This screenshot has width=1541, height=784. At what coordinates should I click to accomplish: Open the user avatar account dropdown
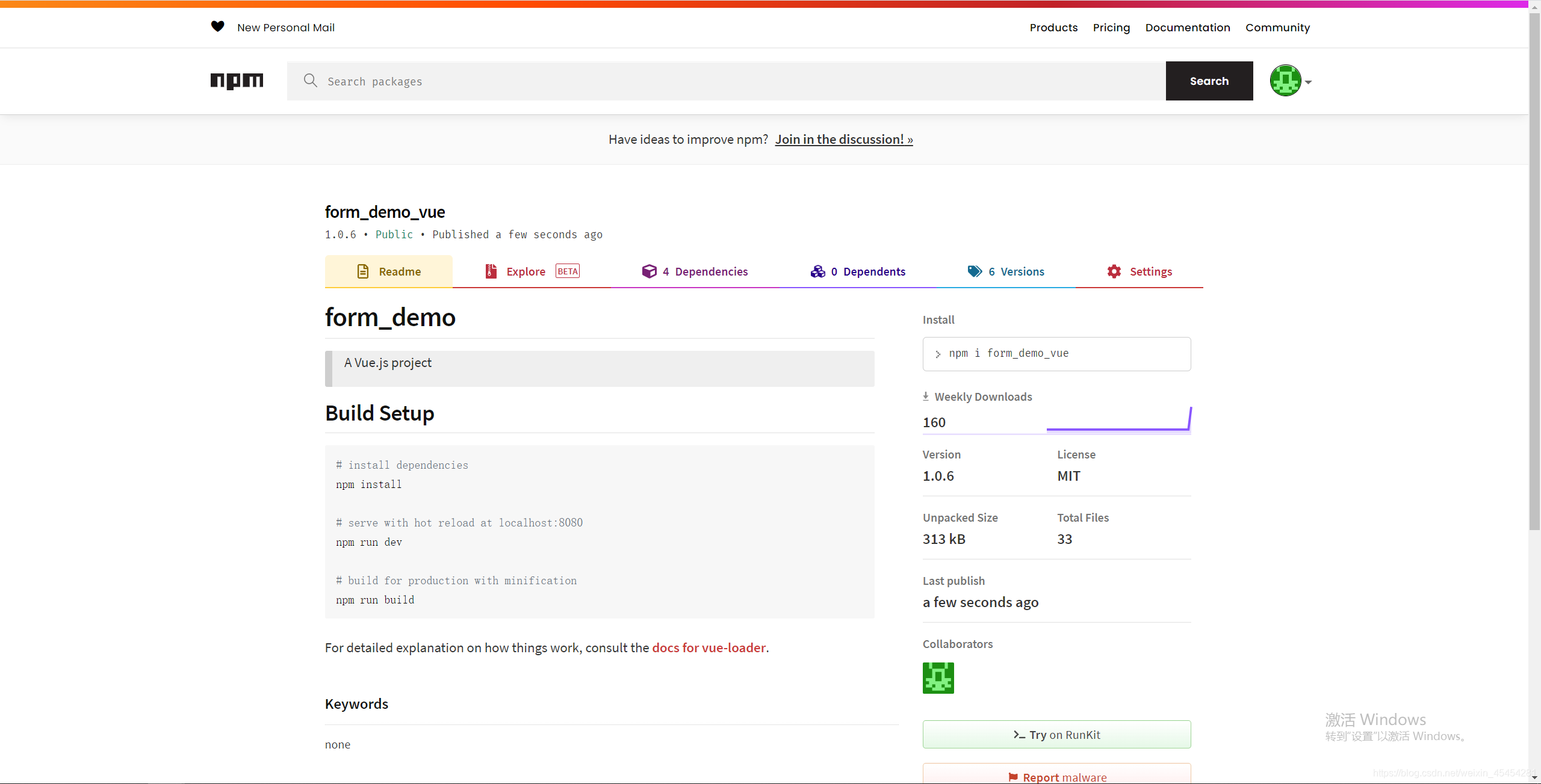click(x=1291, y=81)
